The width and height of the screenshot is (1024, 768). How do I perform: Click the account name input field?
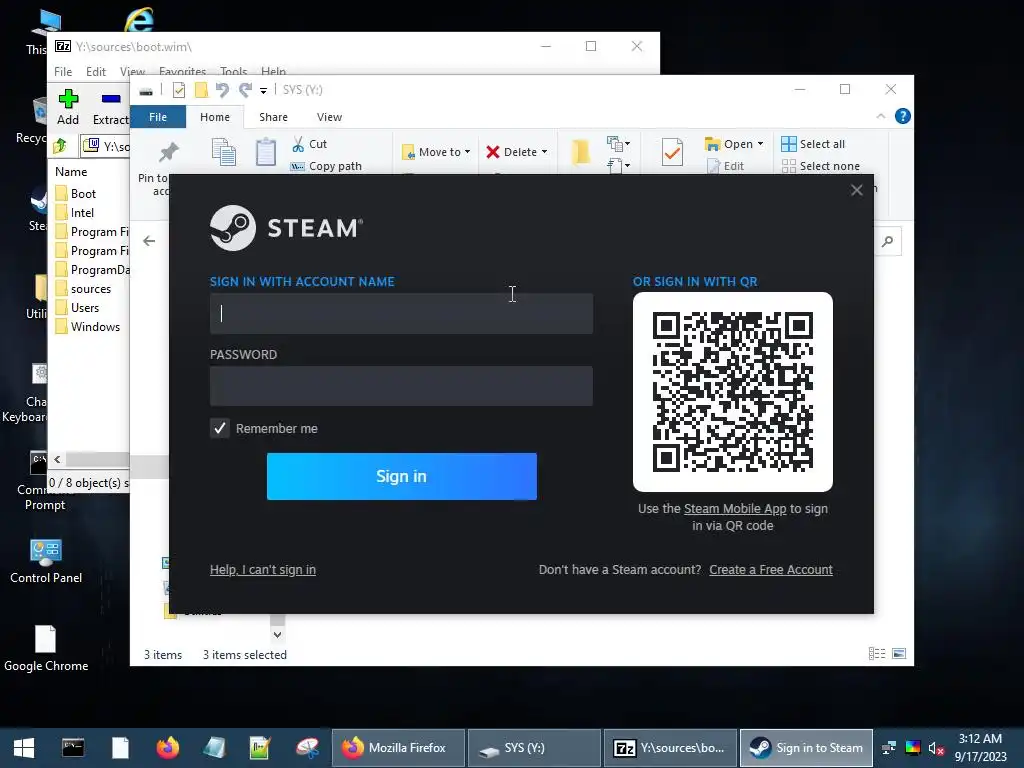coord(401,313)
